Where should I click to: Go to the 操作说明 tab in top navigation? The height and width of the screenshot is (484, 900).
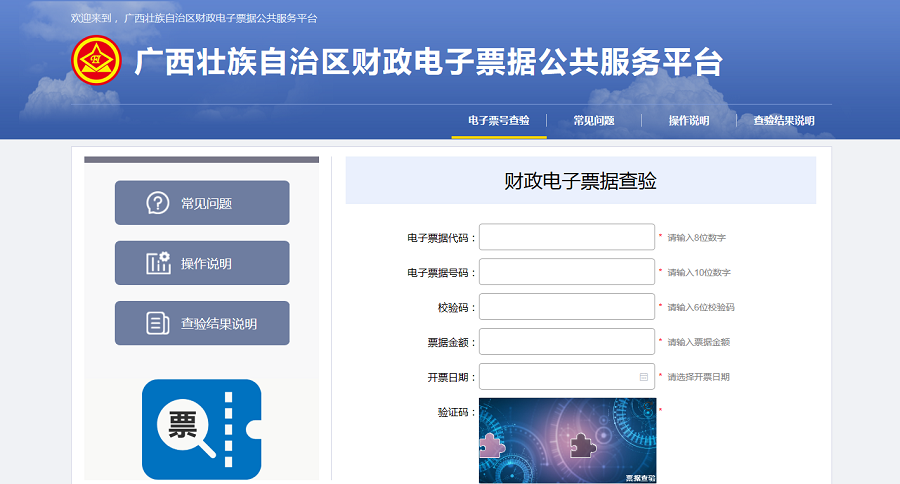(x=688, y=121)
